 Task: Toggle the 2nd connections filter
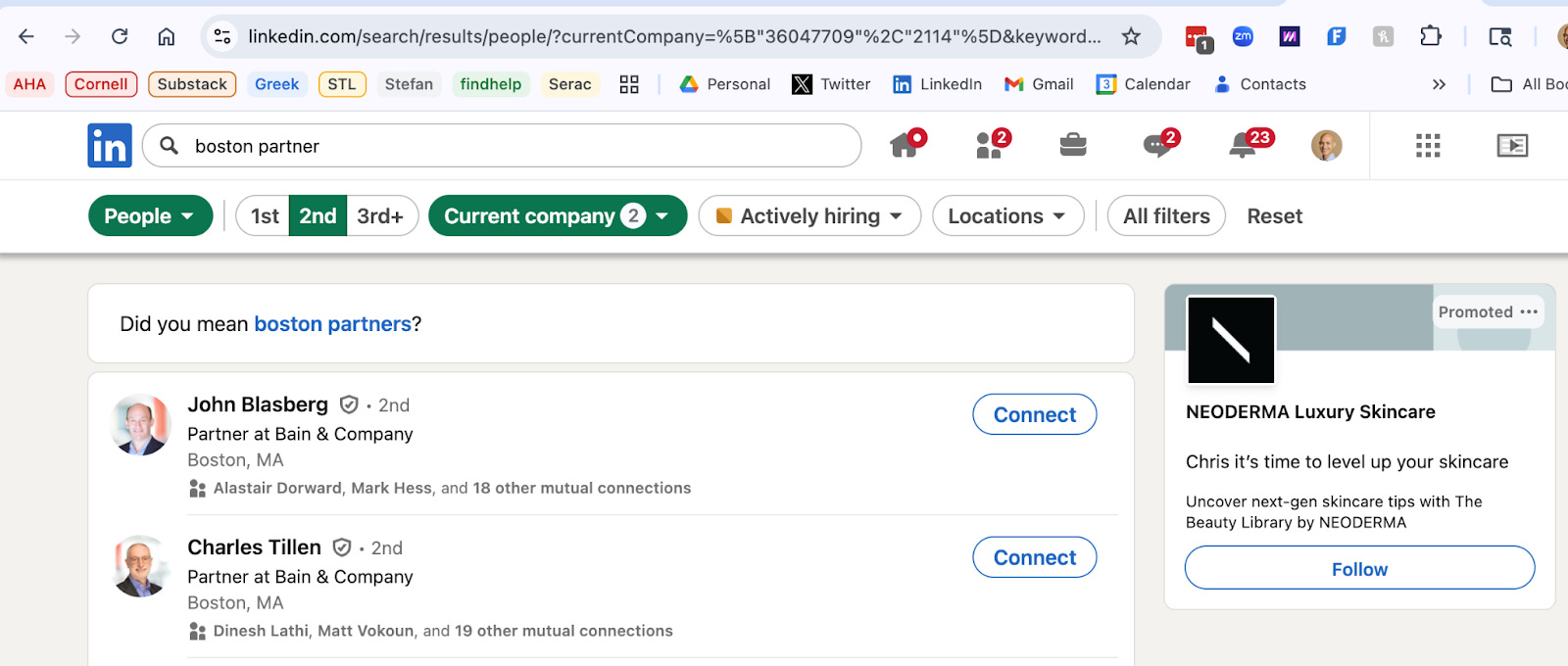click(x=318, y=216)
